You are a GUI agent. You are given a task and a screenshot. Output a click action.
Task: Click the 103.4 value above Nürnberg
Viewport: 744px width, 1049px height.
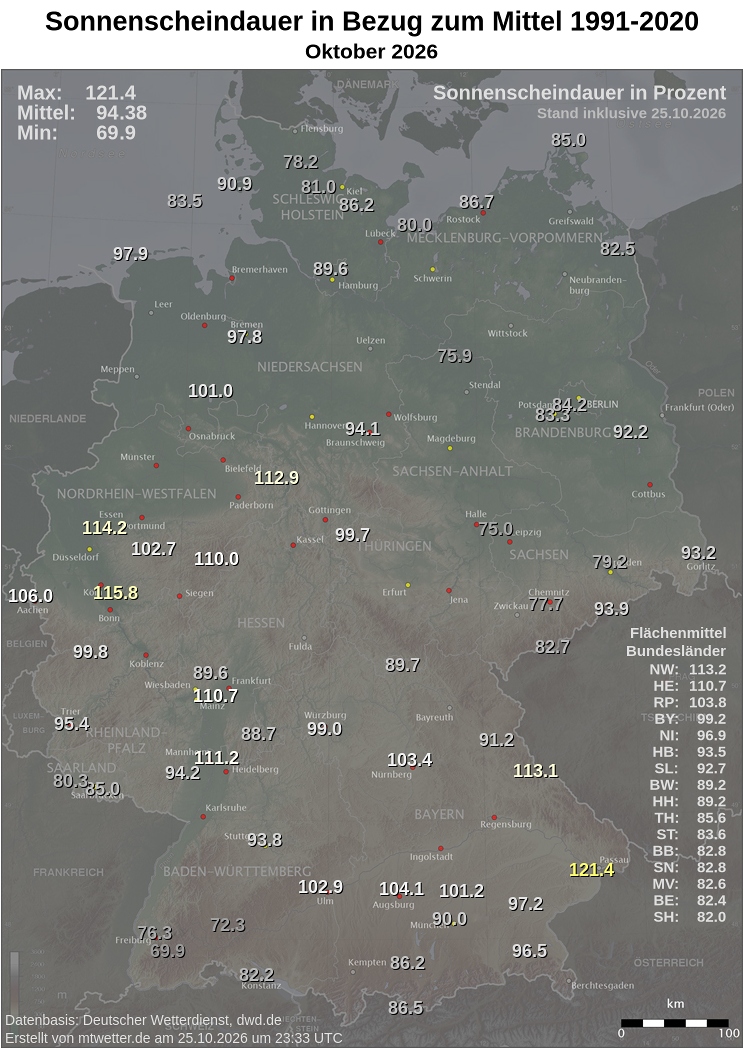click(x=409, y=760)
